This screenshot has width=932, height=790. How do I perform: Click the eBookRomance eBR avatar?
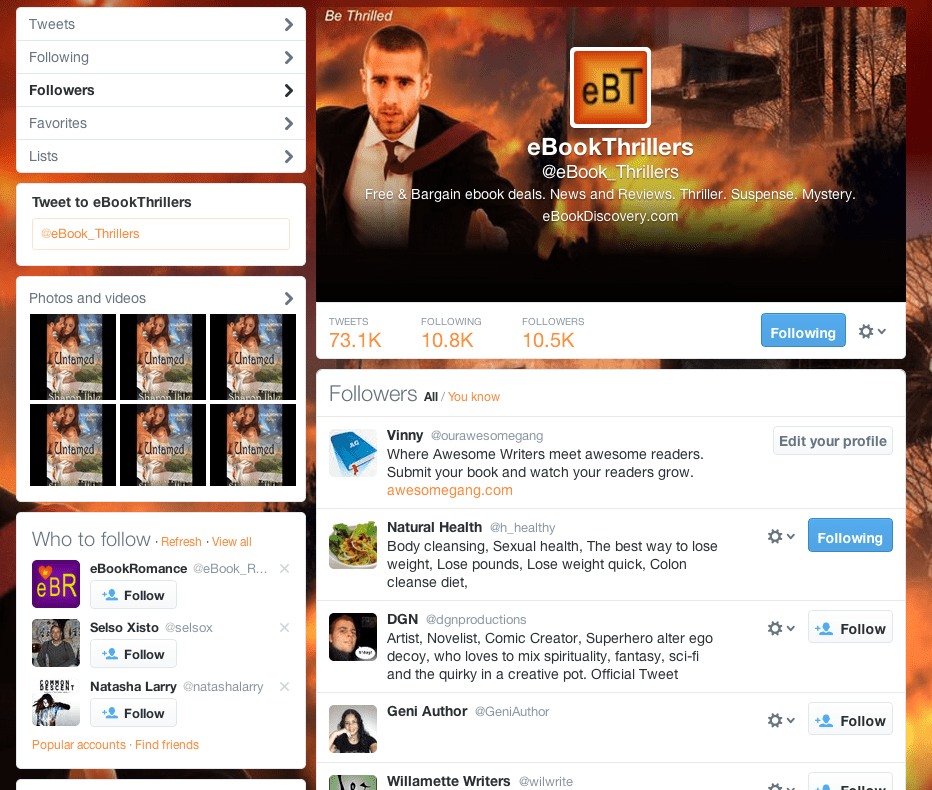point(56,584)
